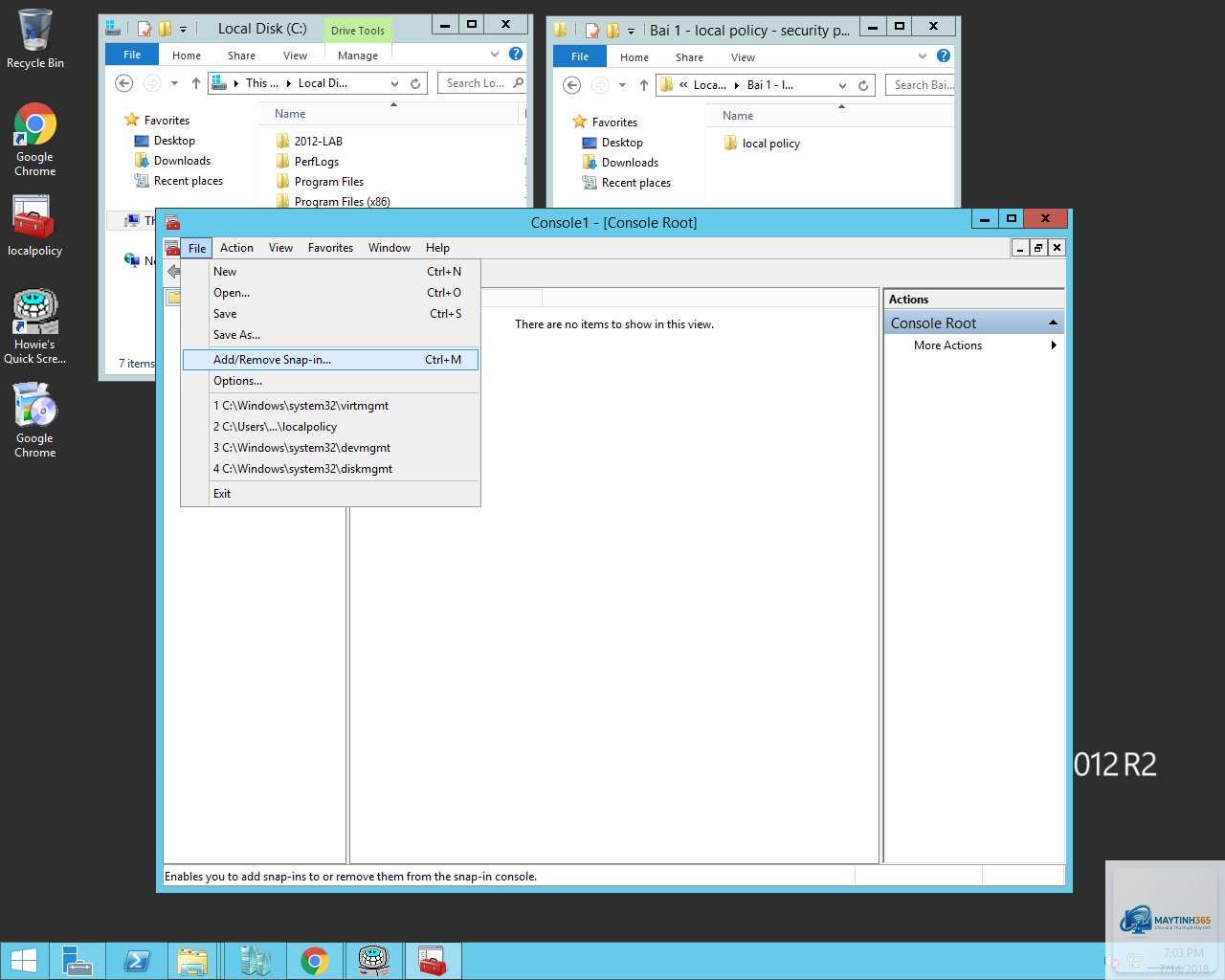
Task: Open the Action menu in Console1
Action: tap(236, 248)
